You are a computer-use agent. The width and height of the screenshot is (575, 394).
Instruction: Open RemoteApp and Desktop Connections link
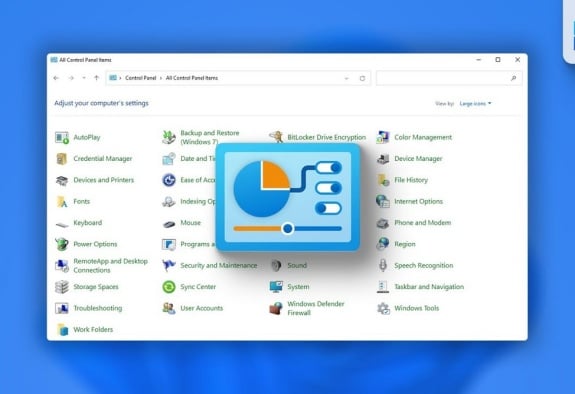click(110, 266)
